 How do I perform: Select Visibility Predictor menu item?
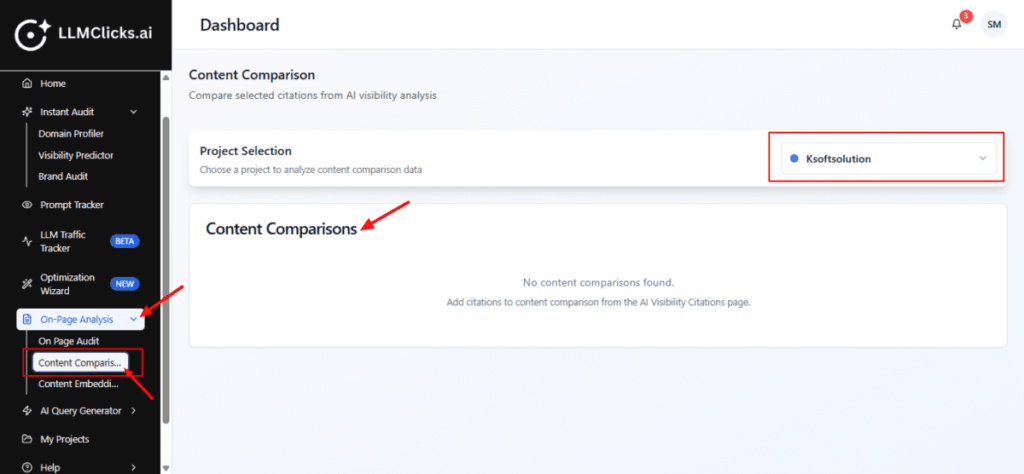(76, 155)
